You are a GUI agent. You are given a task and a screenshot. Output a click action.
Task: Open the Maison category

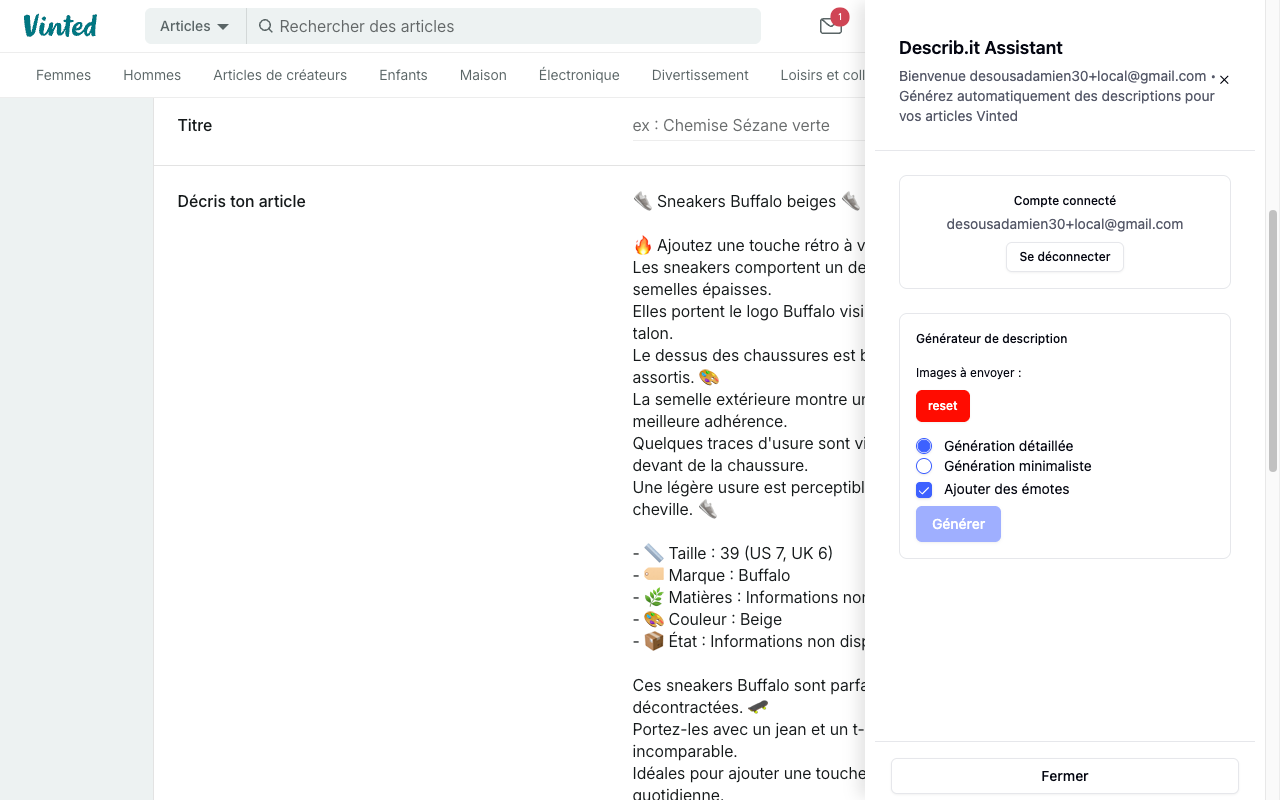tap(483, 75)
